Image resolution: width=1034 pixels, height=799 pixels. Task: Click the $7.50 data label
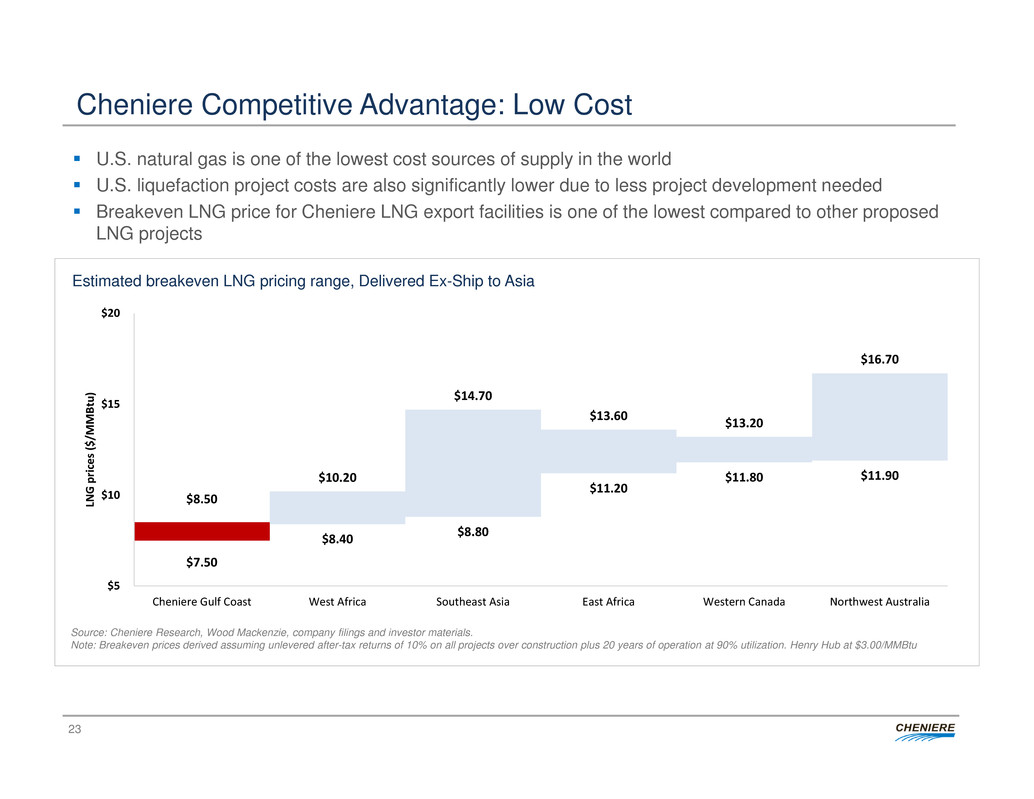202,561
